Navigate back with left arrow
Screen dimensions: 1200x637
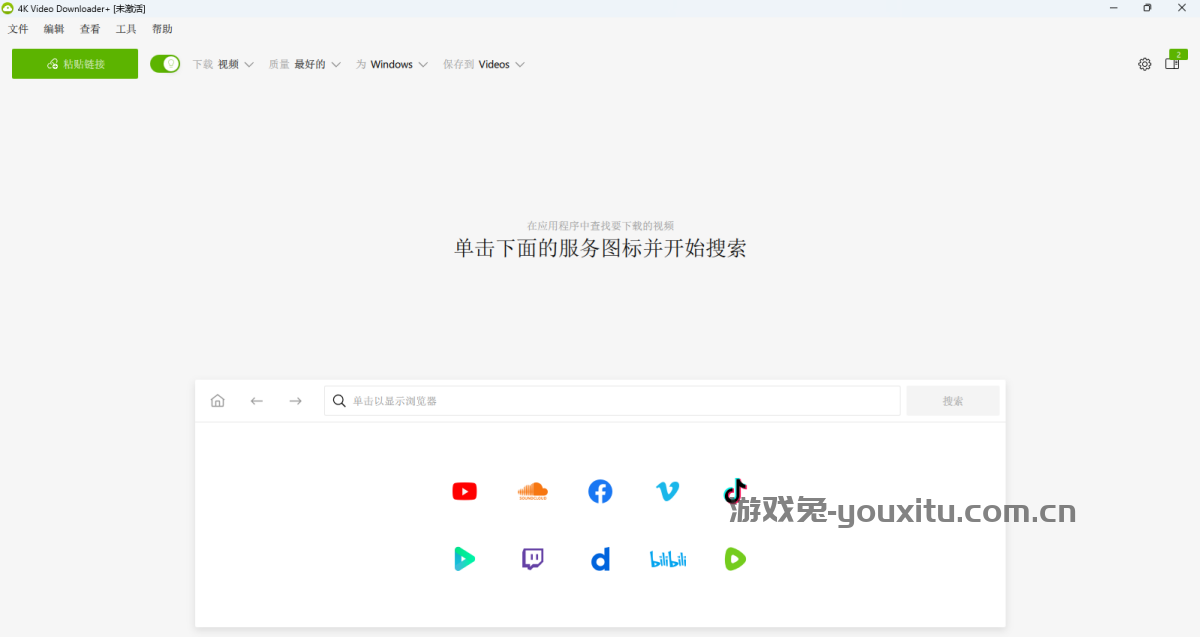pyautogui.click(x=256, y=401)
